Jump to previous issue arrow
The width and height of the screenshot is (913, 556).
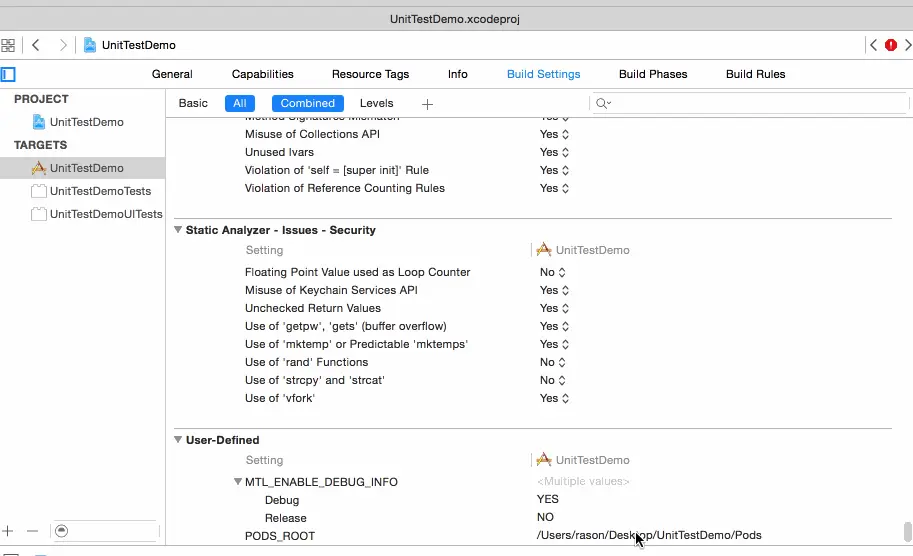tap(873, 45)
